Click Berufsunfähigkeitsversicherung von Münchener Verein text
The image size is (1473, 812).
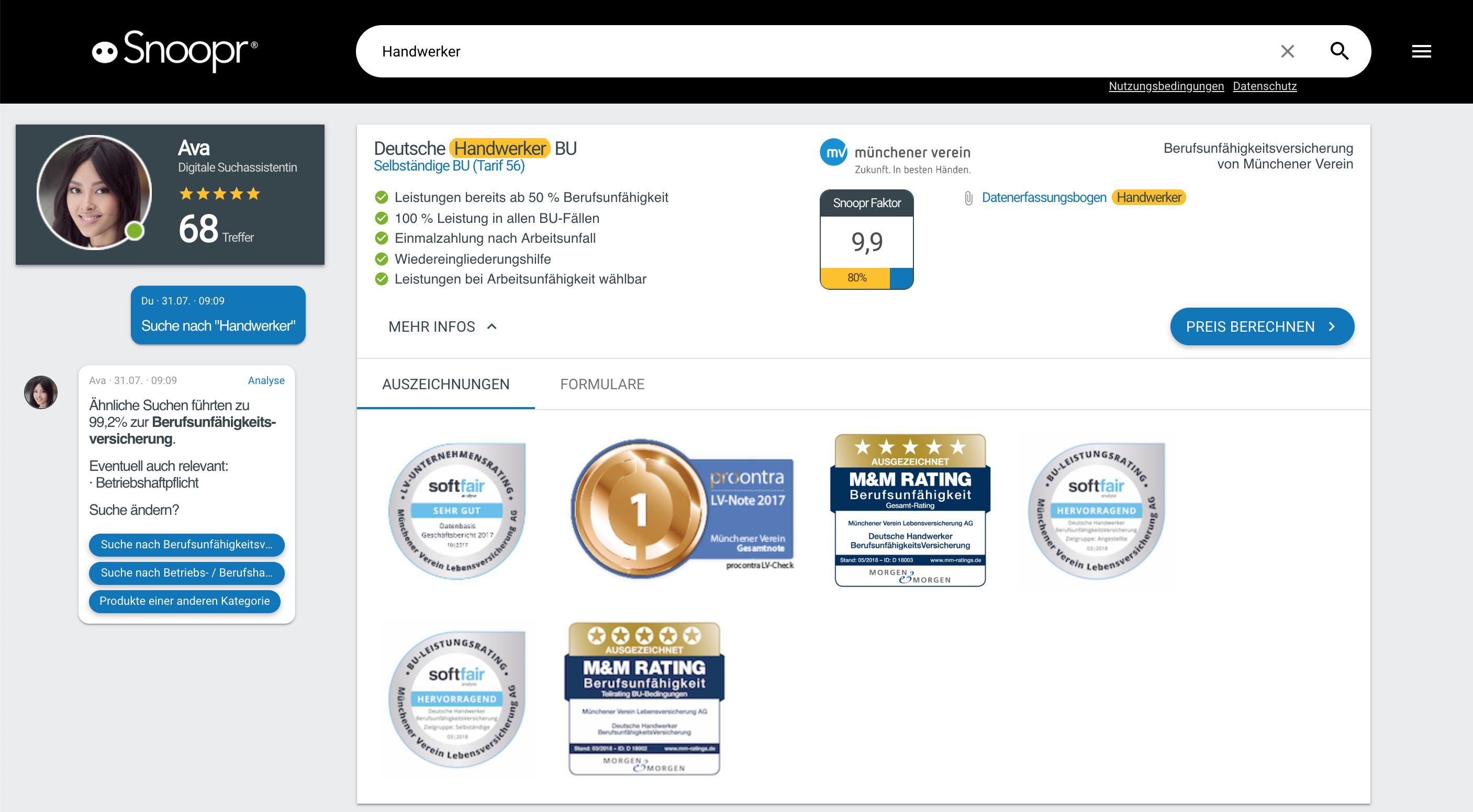click(x=1258, y=156)
